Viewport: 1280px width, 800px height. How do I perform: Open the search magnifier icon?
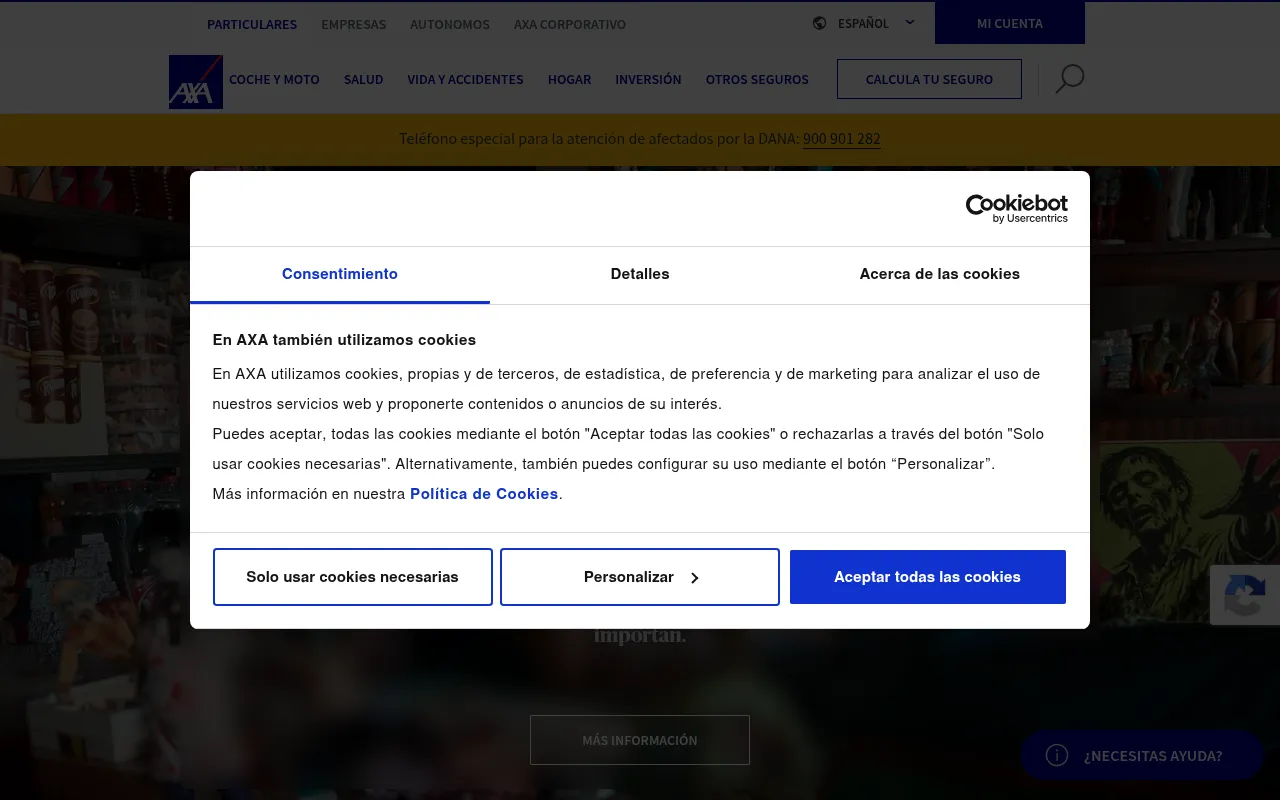[1069, 79]
